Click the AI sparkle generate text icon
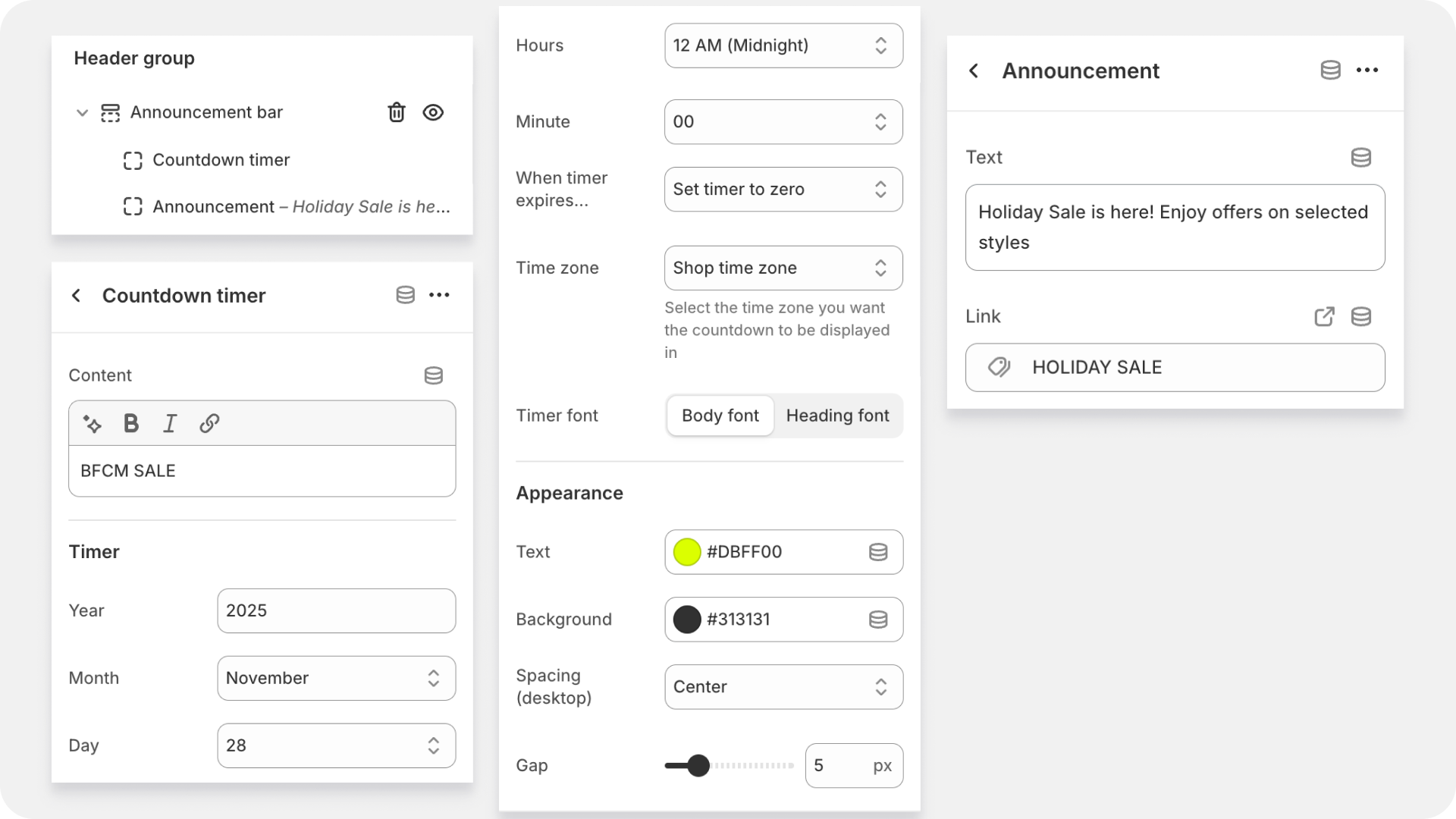The image size is (1456, 819). 93,423
